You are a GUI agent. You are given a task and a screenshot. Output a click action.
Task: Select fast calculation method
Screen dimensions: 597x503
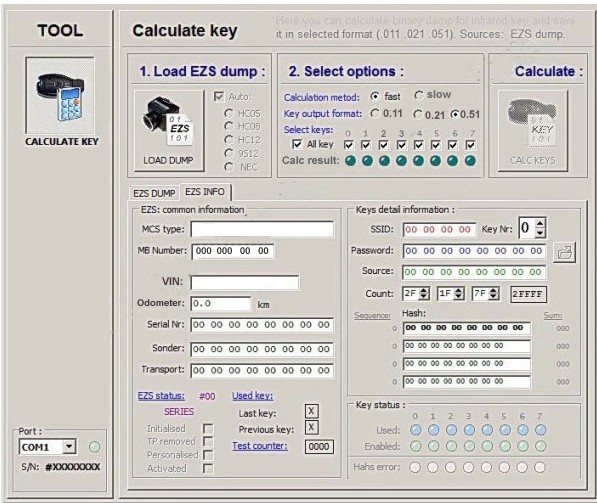point(375,97)
